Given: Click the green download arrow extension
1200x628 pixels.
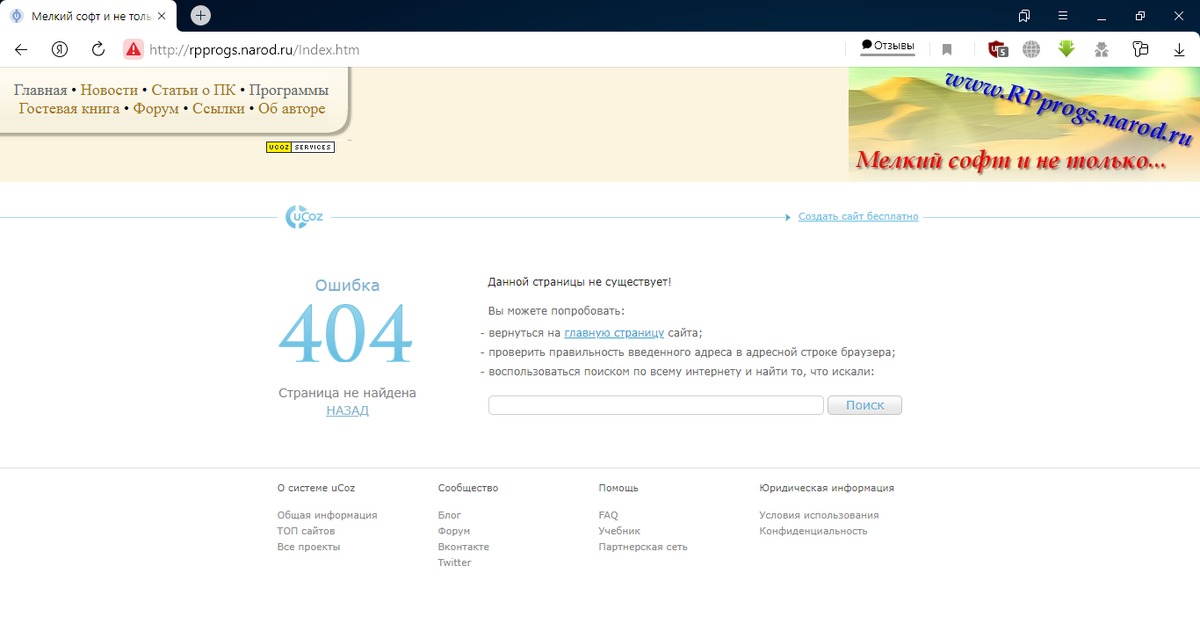Looking at the screenshot, I should coord(1066,49).
